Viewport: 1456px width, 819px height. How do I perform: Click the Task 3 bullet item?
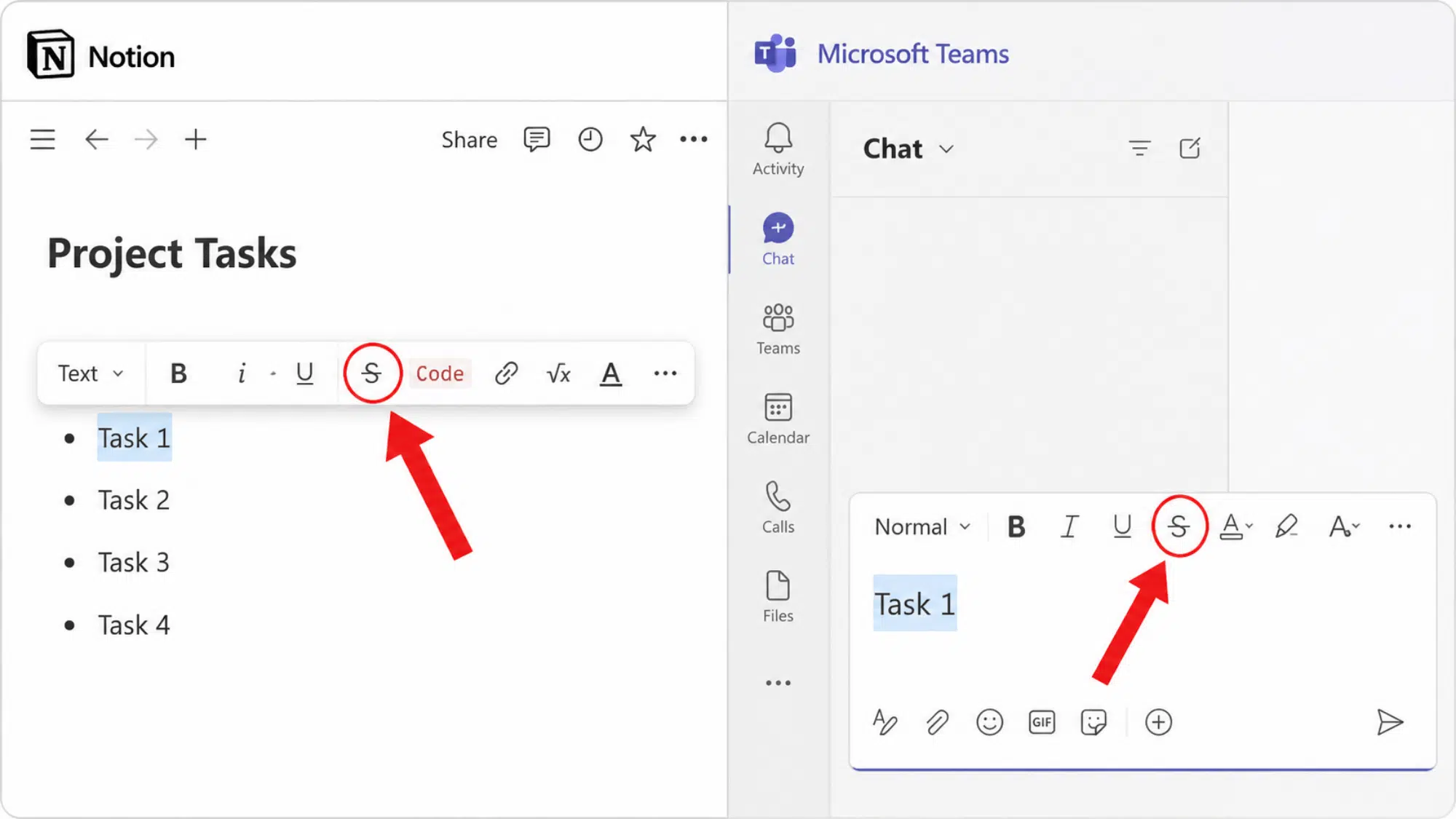pos(134,563)
